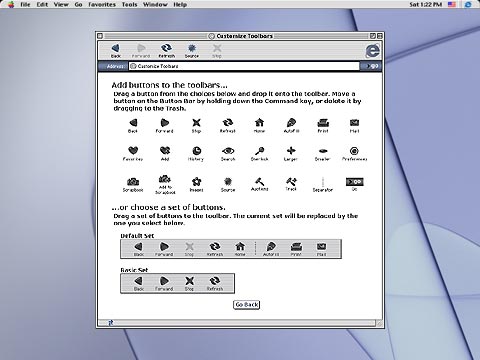Click Source in the browser's top toolbar

(x=192, y=51)
